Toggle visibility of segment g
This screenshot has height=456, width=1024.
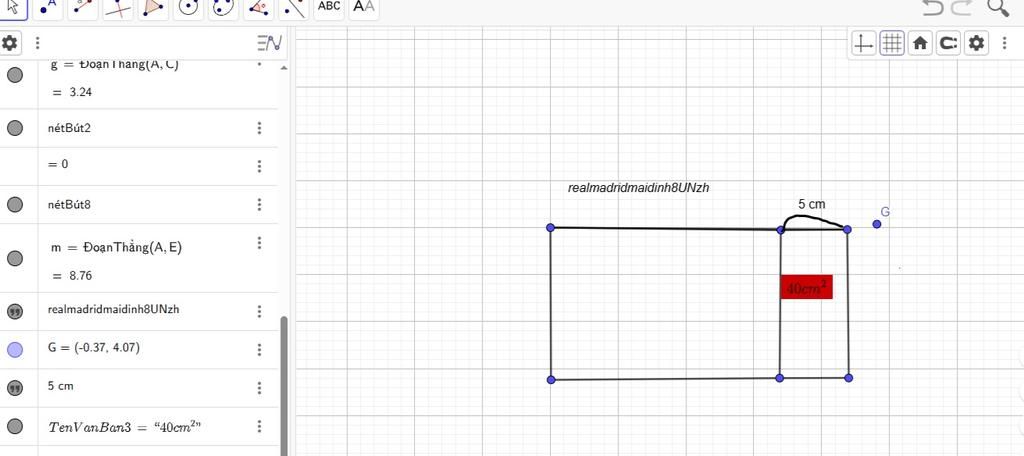click(15, 75)
